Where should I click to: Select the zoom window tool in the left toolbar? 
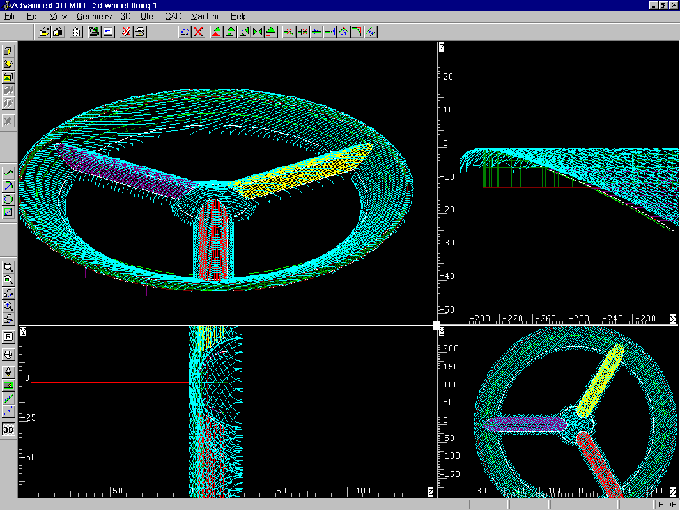tap(8, 266)
